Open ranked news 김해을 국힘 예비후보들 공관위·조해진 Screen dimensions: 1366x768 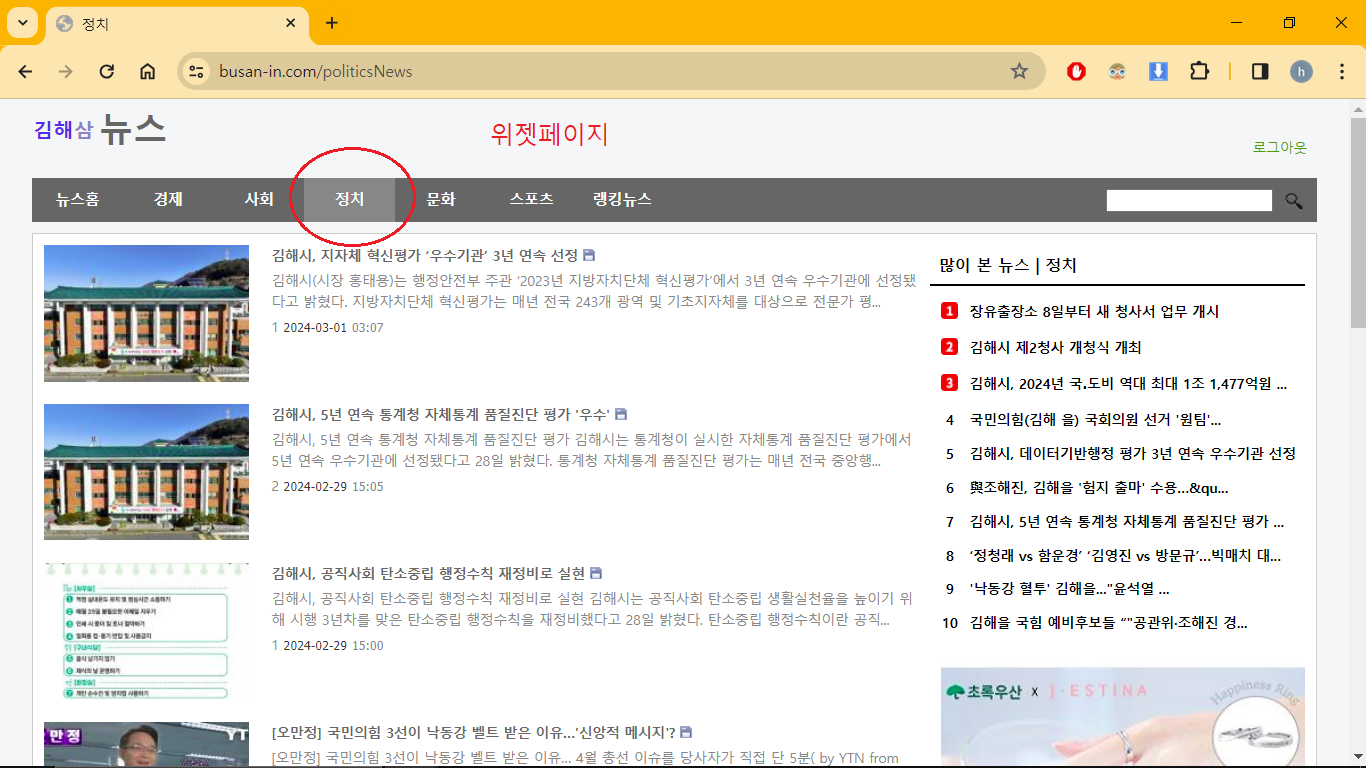coord(1109,623)
